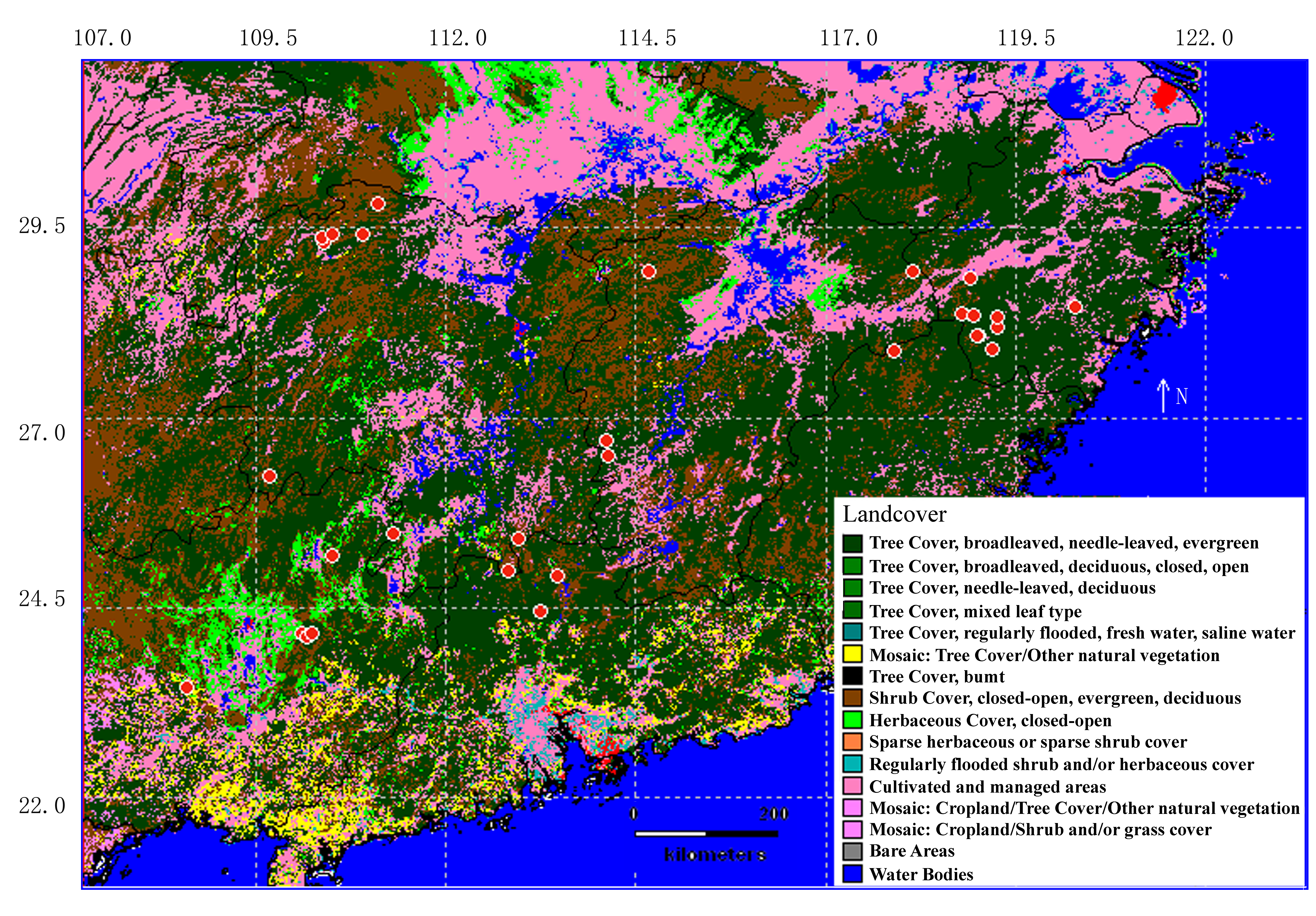Viewport: 1316px width, 916px height.
Task: Click the scale bar line
Action: click(x=706, y=834)
